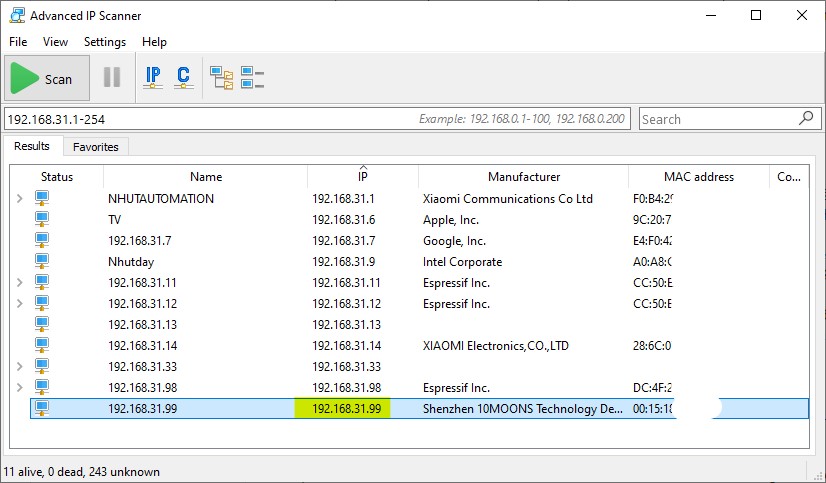Click the Apple, Inc. manufacturer cell
The height and width of the screenshot is (483, 826).
pos(450,220)
